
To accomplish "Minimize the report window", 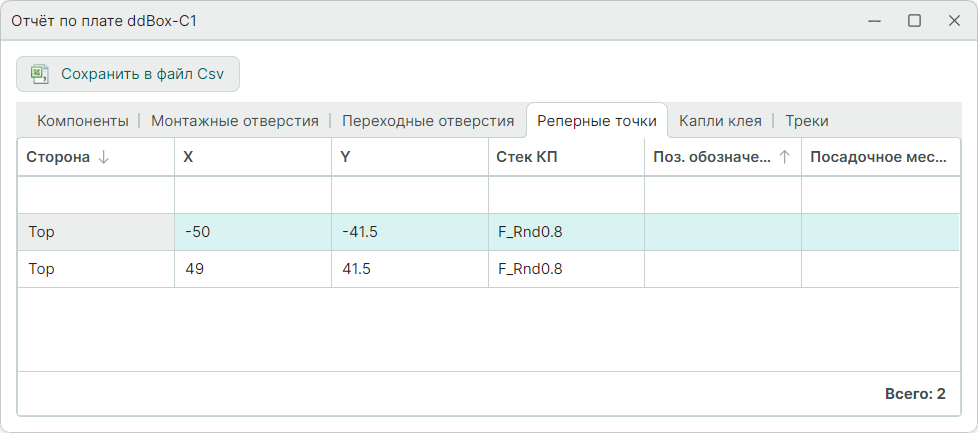I will pyautogui.click(x=875, y=20).
